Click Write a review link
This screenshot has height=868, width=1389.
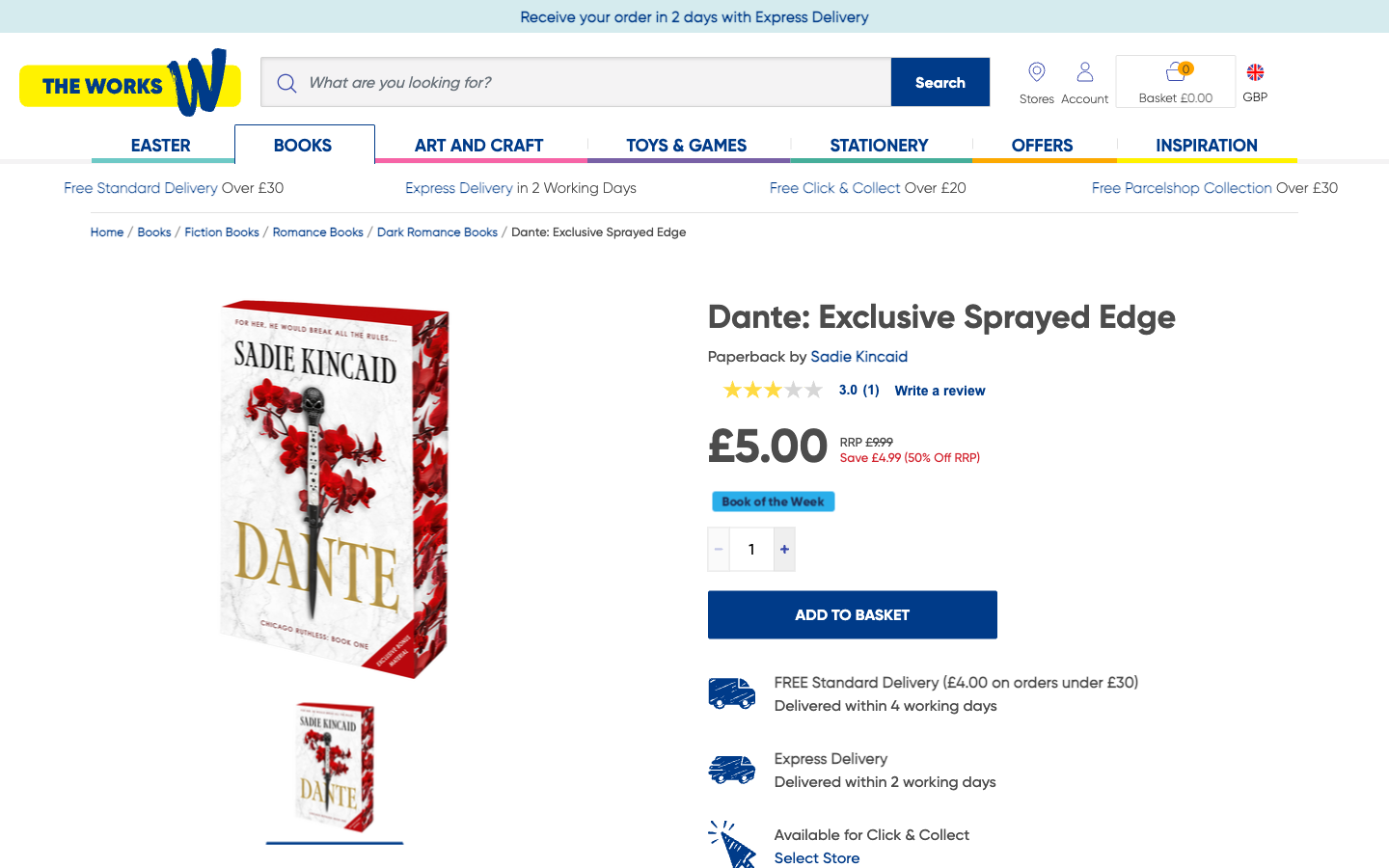pyautogui.click(x=940, y=391)
